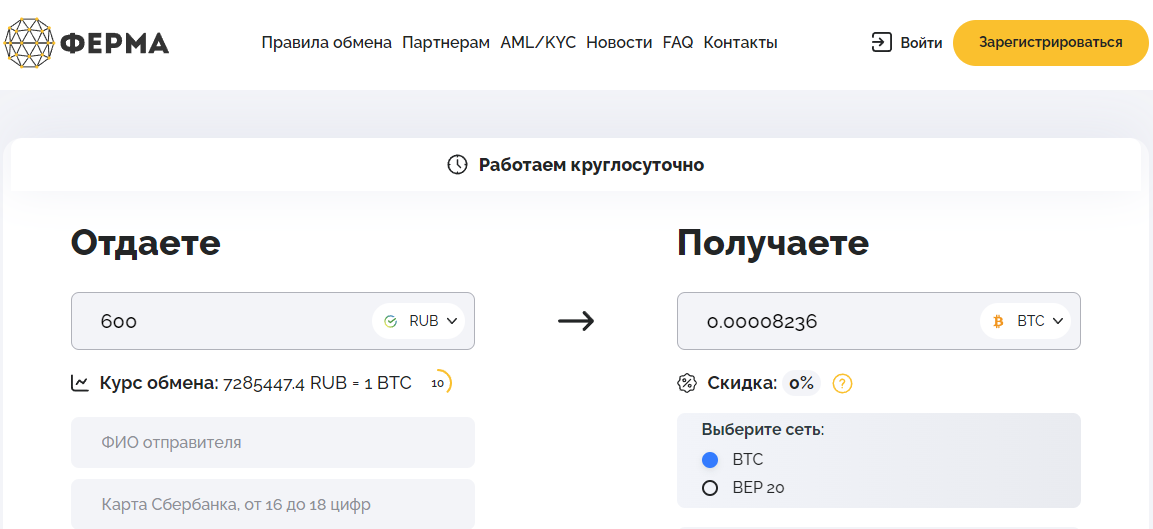Viewport: 1153px width, 529px height.
Task: Go to Контакты page
Action: 740,43
